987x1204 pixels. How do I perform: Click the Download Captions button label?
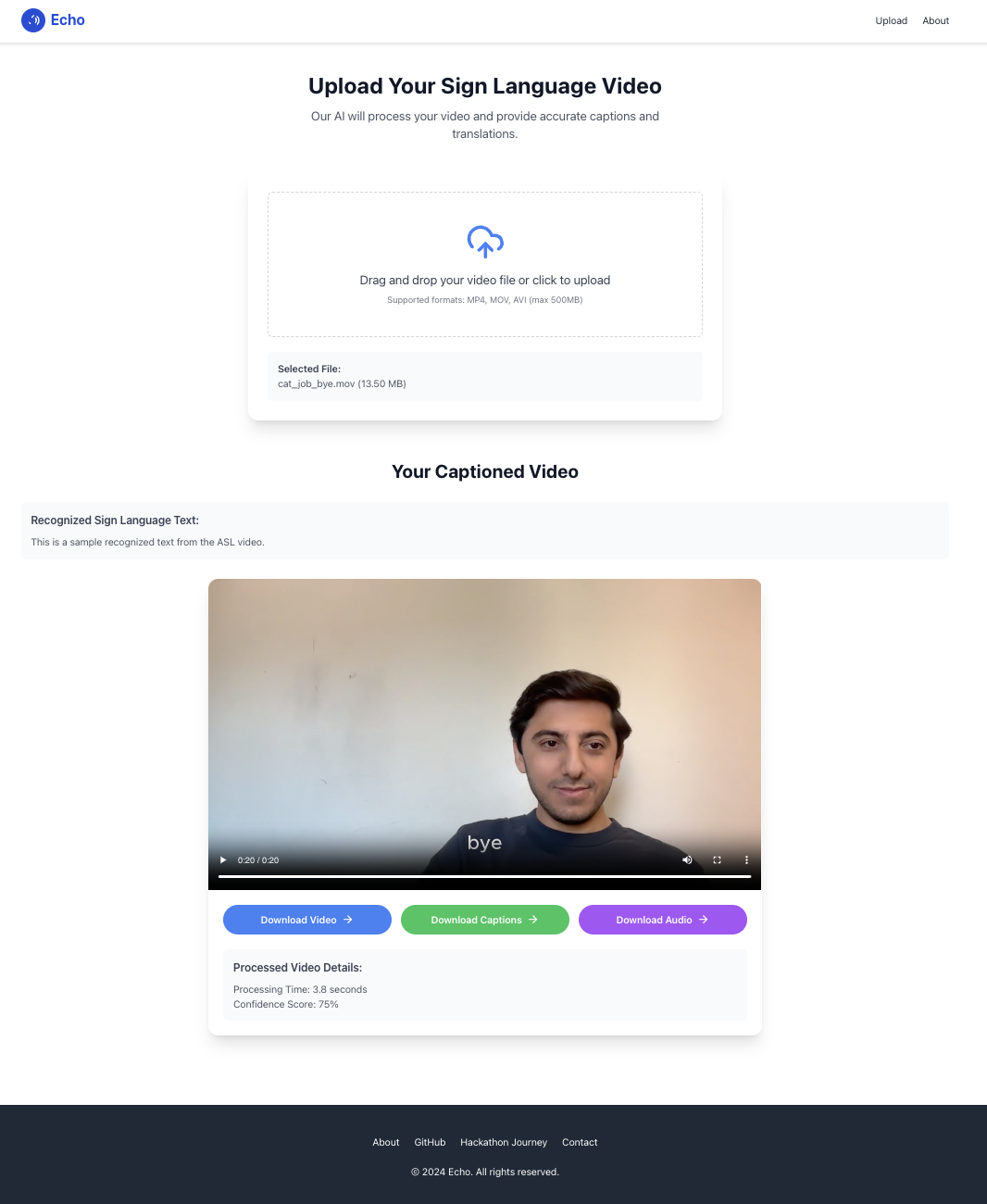click(476, 920)
